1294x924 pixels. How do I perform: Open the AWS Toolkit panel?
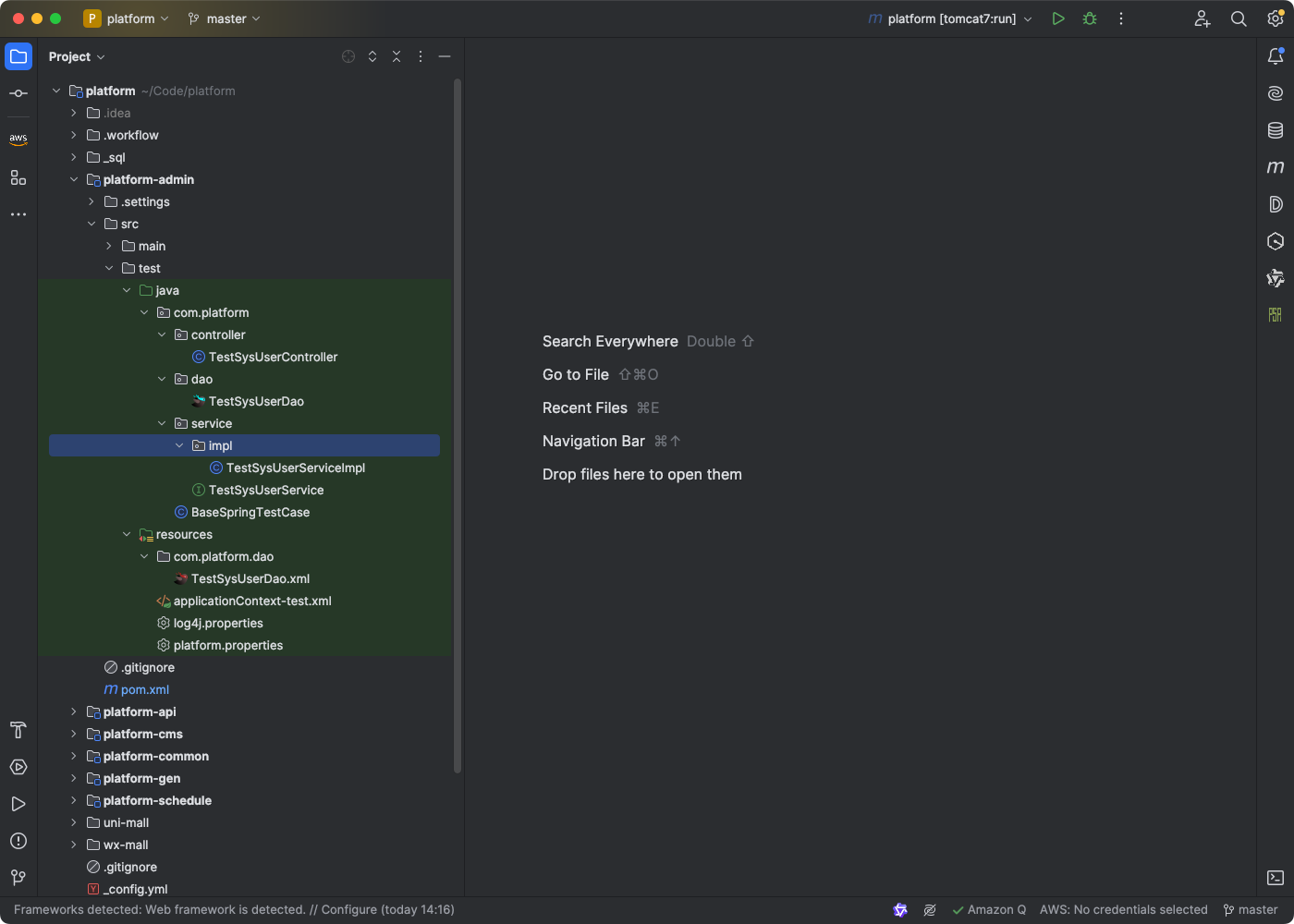tap(18, 140)
